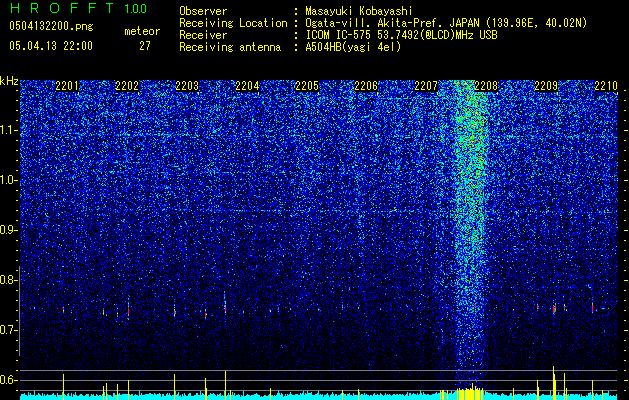The image size is (629, 400).
Task: Click the meteor label in the header
Action: 142,31
